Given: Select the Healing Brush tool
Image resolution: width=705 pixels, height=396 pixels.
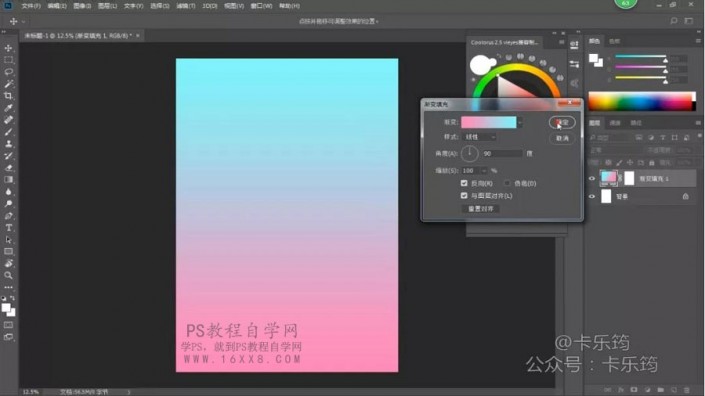Looking at the screenshot, I should tap(9, 120).
